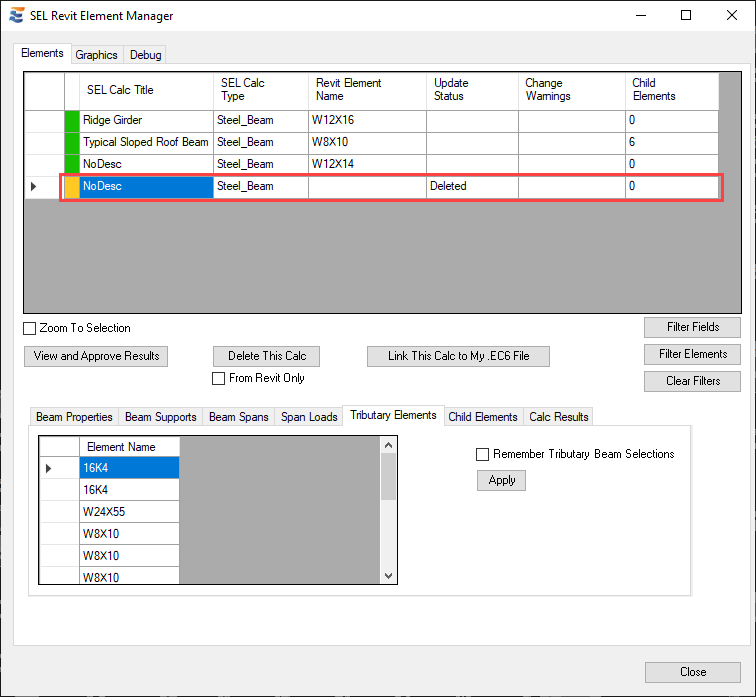This screenshot has width=756, height=697.
Task: Select the W24X55 tributary element
Action: click(x=129, y=512)
